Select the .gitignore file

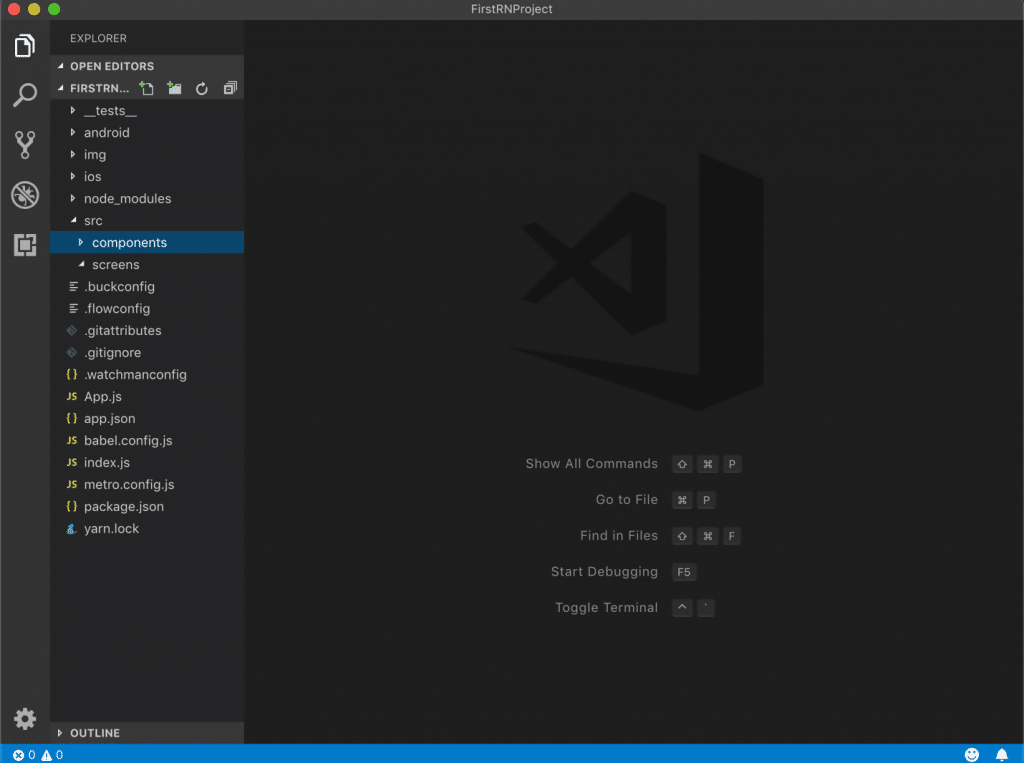(x=112, y=353)
